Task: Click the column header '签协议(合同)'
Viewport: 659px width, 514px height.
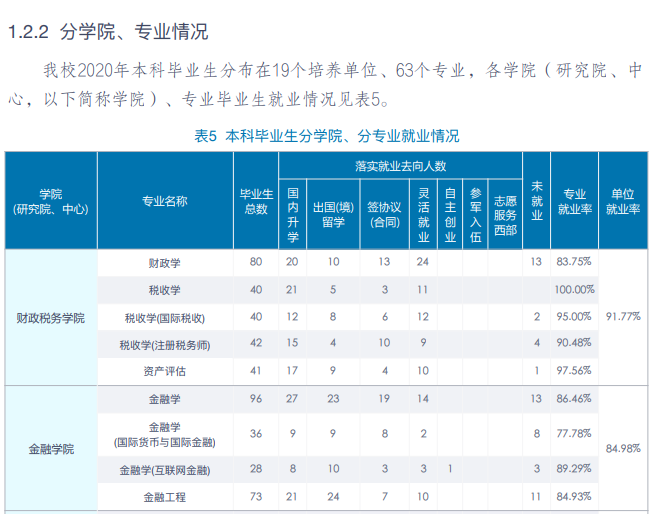Action: (x=384, y=215)
